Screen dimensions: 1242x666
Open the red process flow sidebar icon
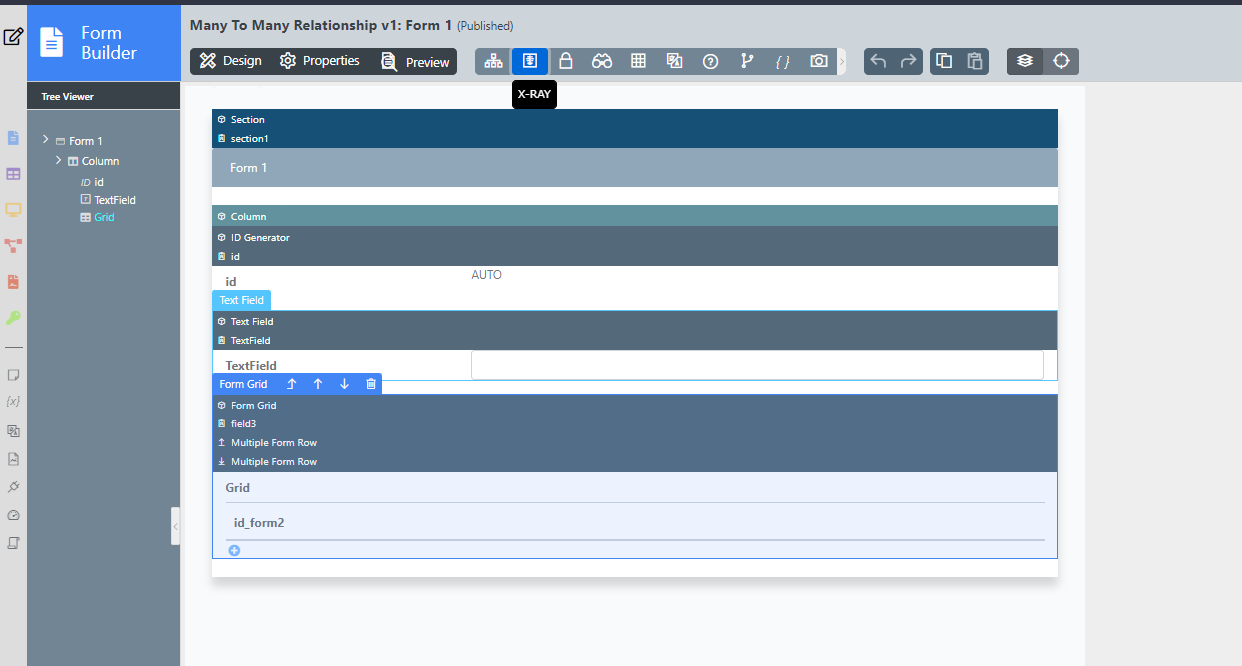tap(13, 245)
